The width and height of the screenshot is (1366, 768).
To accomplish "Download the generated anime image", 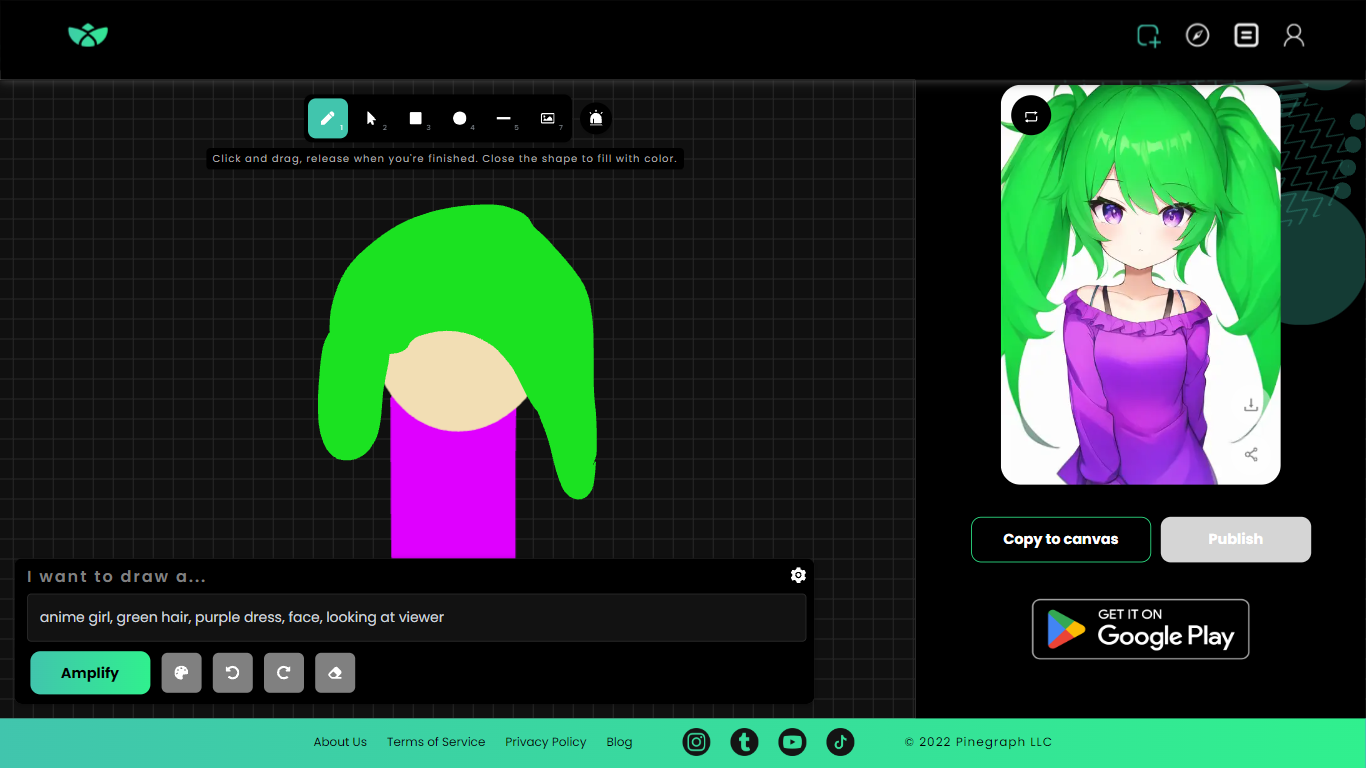I will (1250, 405).
